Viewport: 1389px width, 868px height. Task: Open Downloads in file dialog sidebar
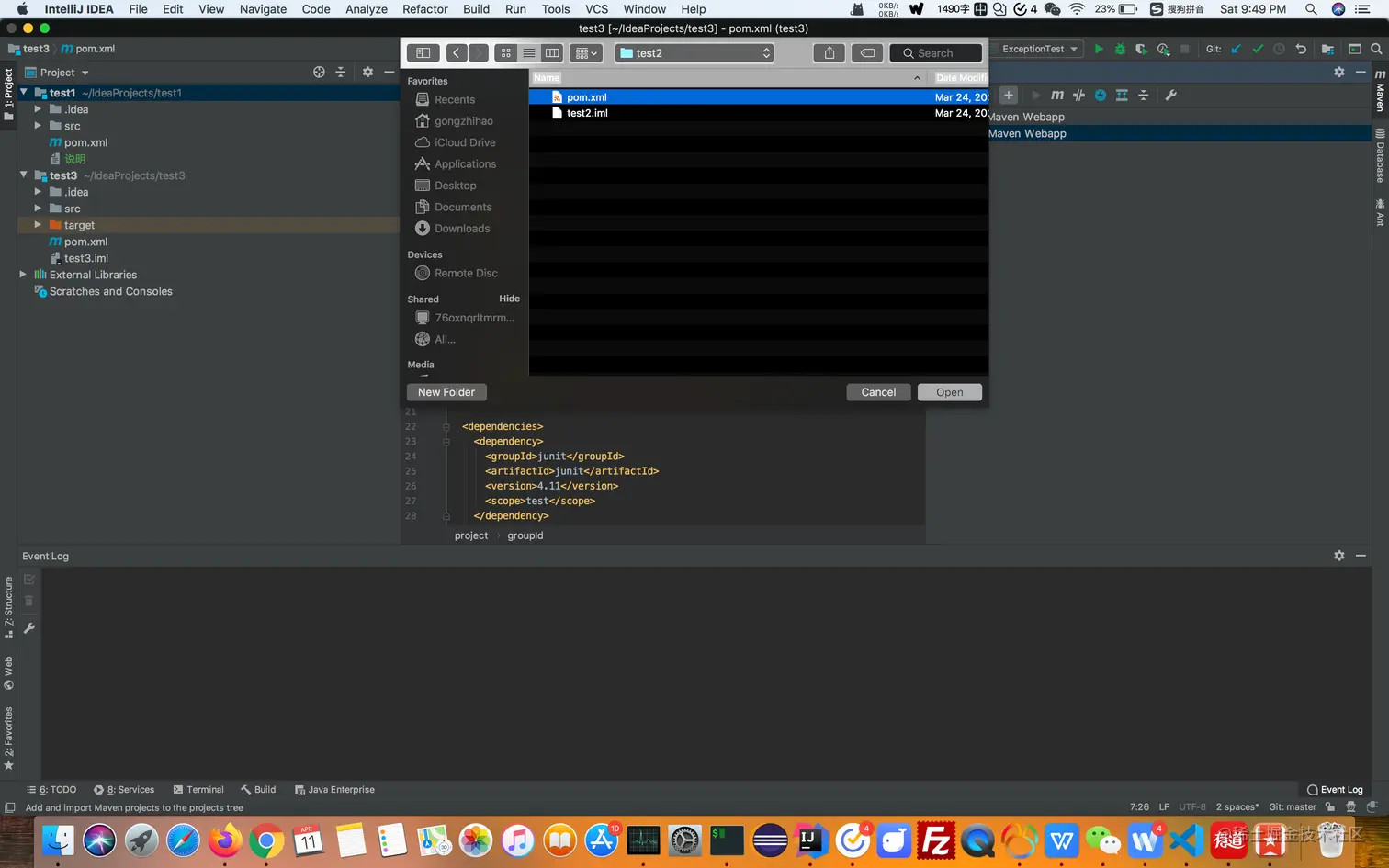tap(462, 229)
